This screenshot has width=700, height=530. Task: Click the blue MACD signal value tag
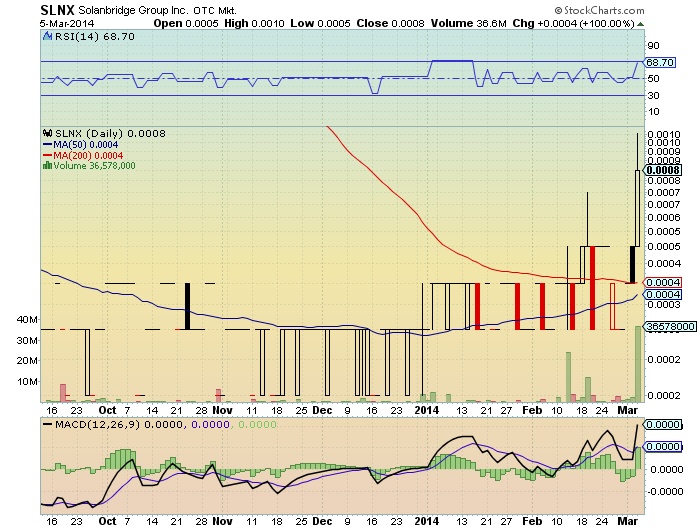662,447
